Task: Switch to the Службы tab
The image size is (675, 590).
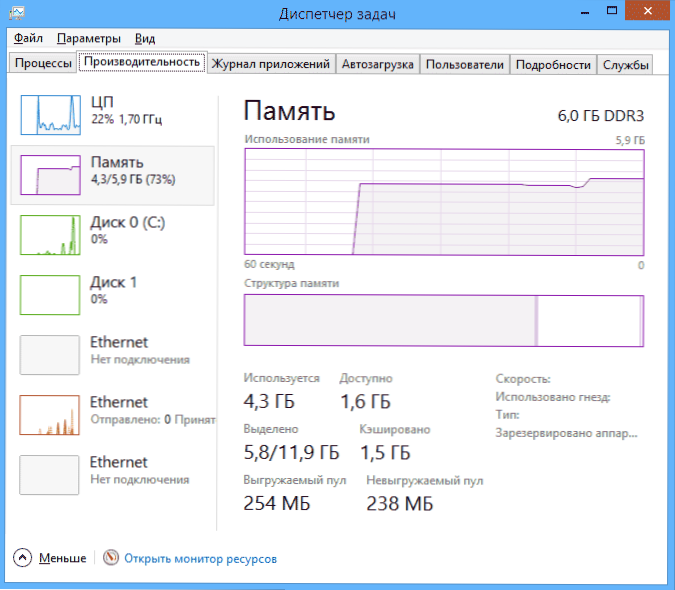Action: click(625, 65)
